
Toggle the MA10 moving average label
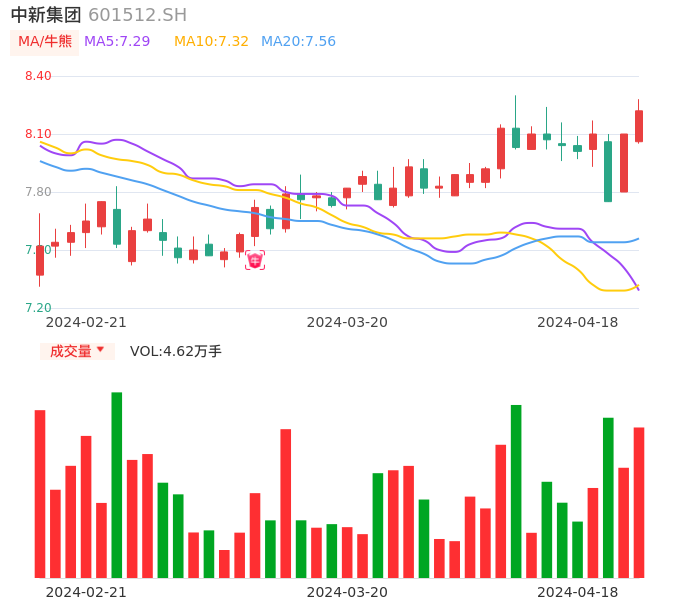(211, 42)
